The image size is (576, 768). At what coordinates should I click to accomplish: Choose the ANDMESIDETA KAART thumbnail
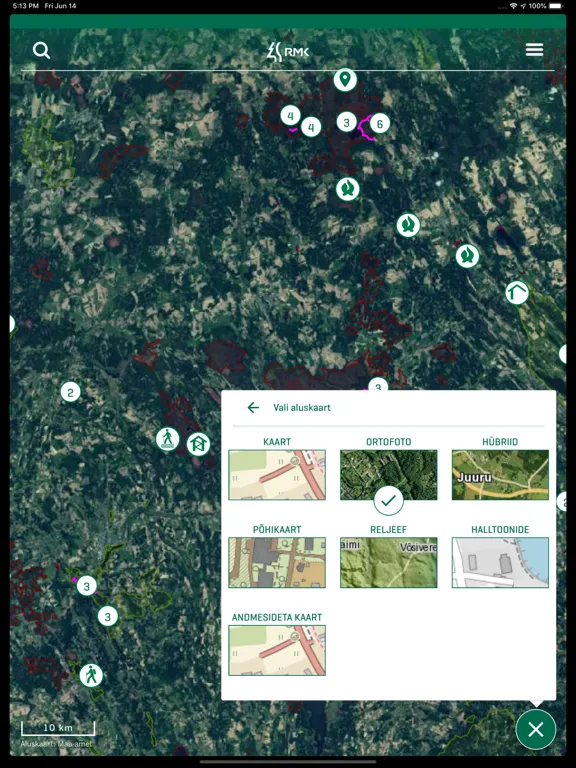277,650
